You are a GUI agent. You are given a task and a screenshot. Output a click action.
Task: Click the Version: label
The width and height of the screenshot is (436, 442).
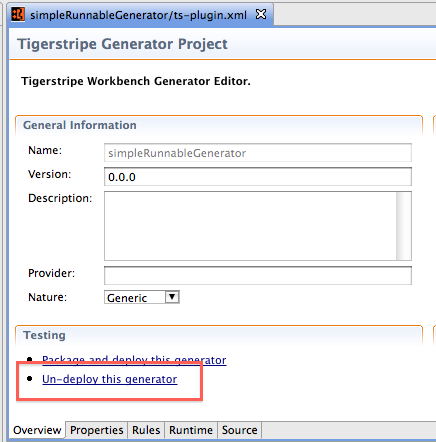pyautogui.click(x=50, y=174)
